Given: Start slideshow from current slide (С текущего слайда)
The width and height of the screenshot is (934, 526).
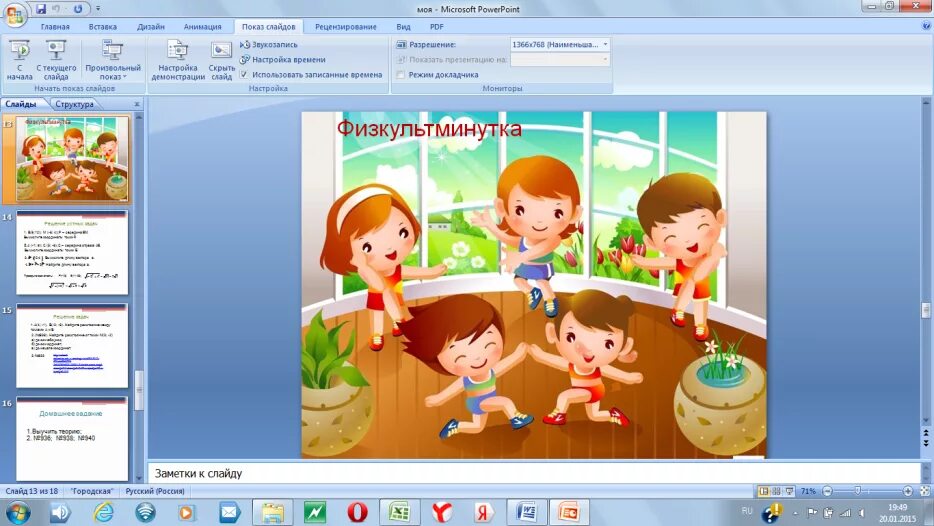Looking at the screenshot, I should [x=56, y=60].
